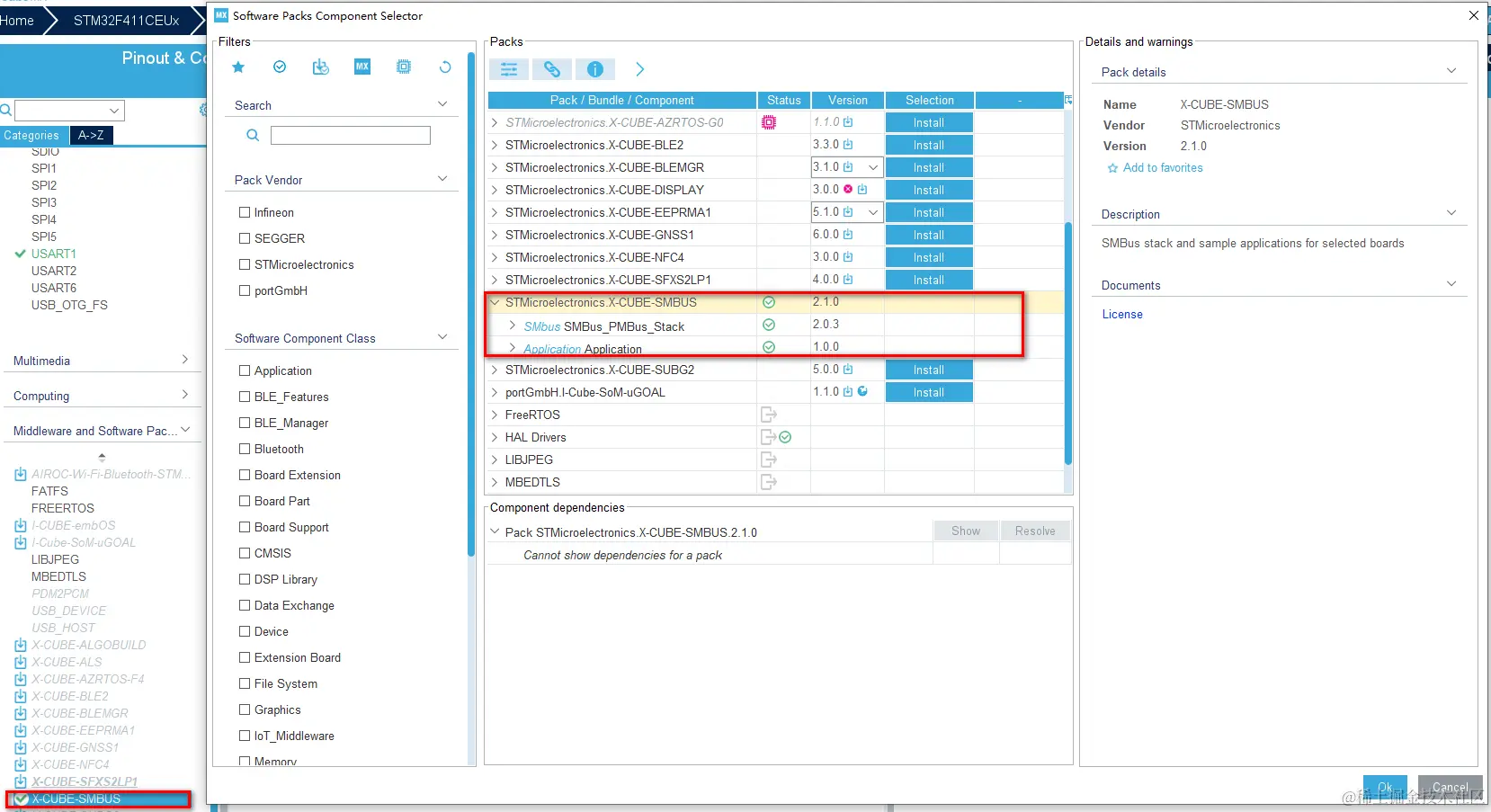Collapse the Search filter section

[442, 104]
